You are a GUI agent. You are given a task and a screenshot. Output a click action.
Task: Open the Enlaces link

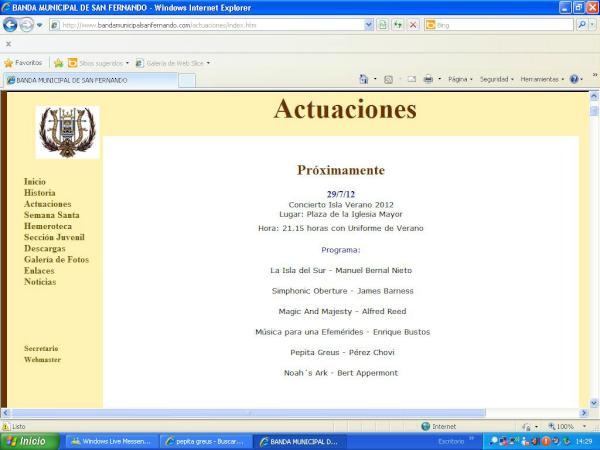(x=39, y=271)
